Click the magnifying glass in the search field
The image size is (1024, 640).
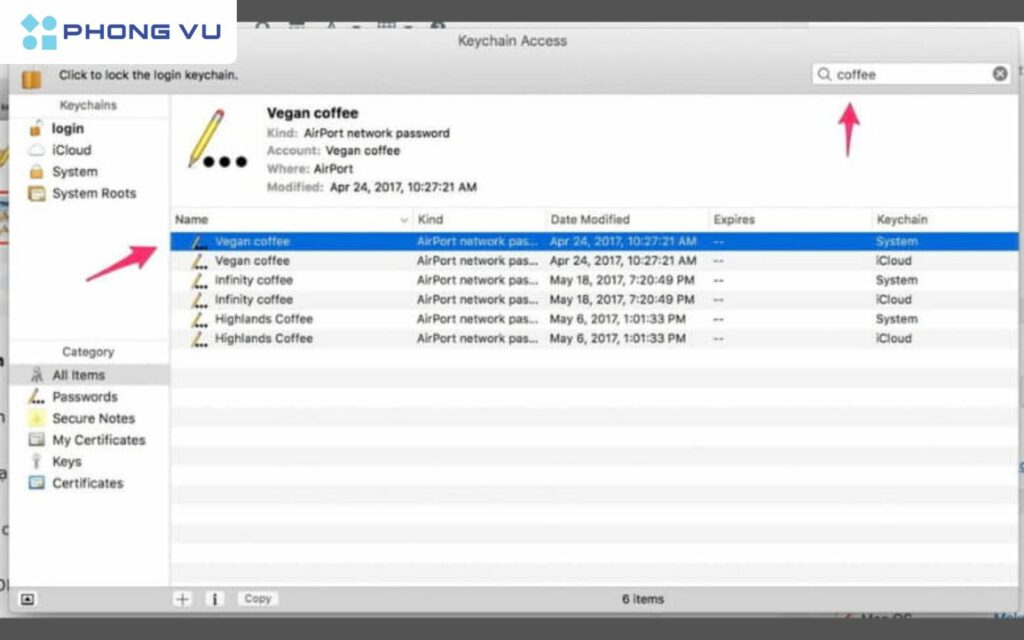pos(825,73)
